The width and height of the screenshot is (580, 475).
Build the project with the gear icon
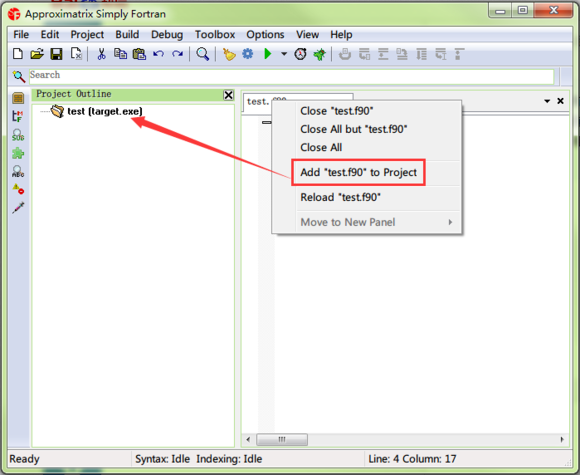(248, 54)
